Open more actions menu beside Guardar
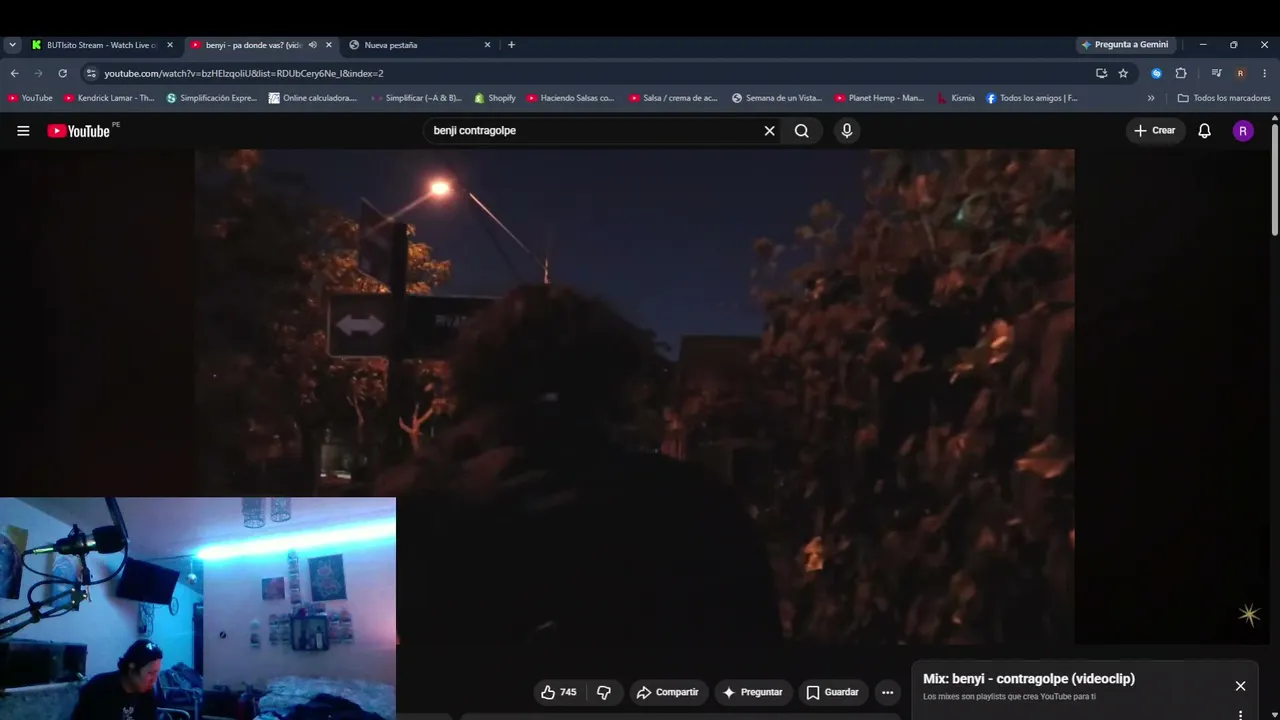The height and width of the screenshot is (720, 1280). [887, 692]
